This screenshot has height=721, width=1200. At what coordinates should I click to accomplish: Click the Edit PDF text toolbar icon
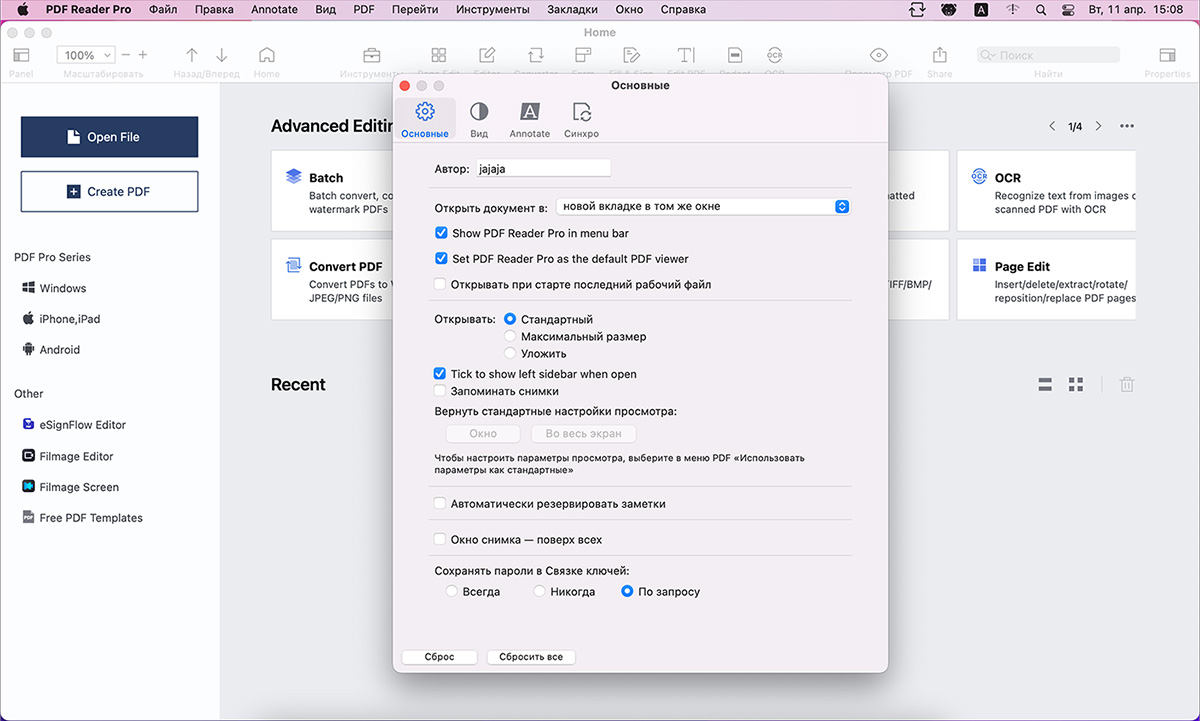(686, 55)
